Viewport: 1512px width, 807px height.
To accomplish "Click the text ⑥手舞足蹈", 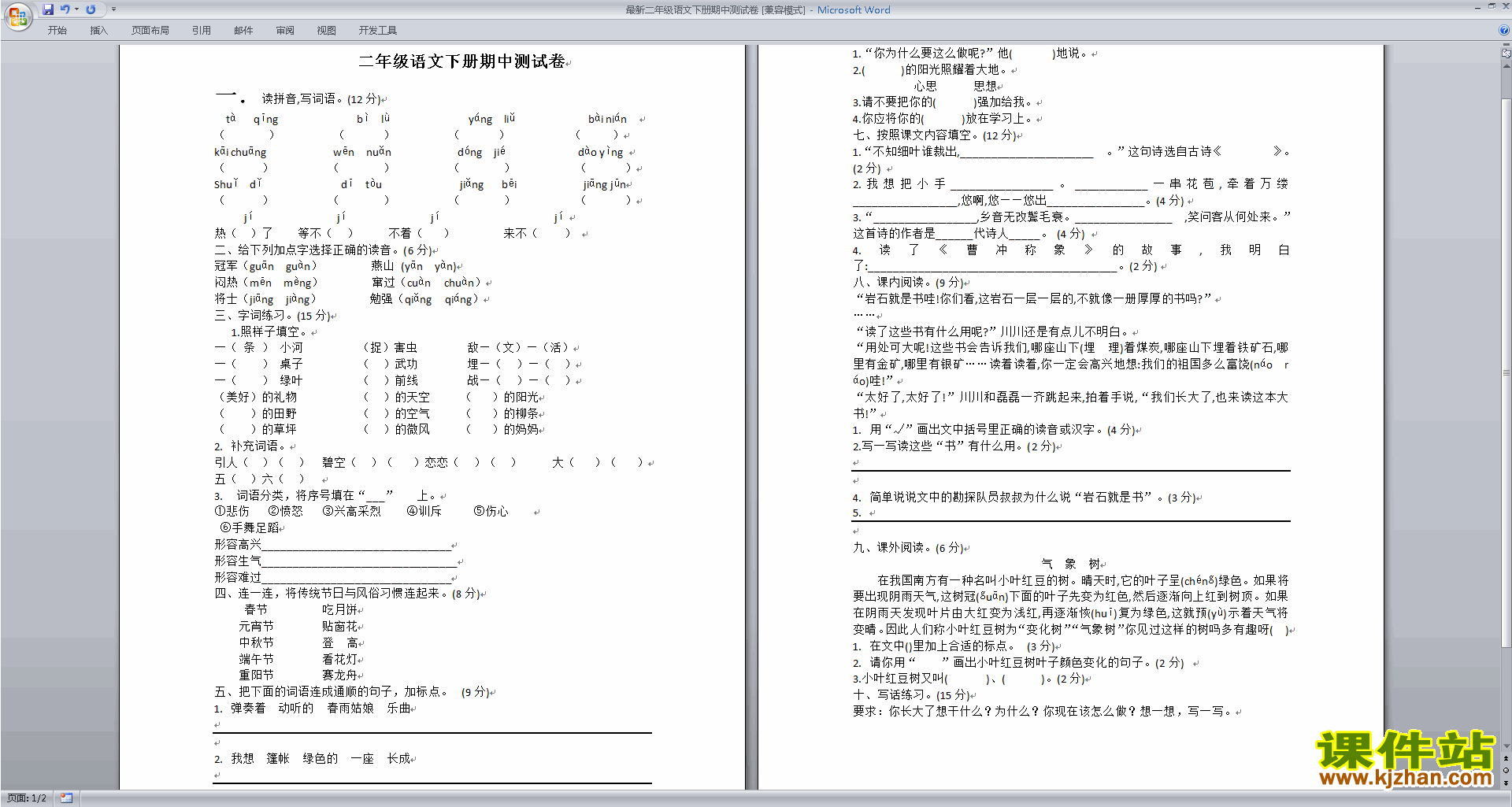I will pyautogui.click(x=250, y=528).
